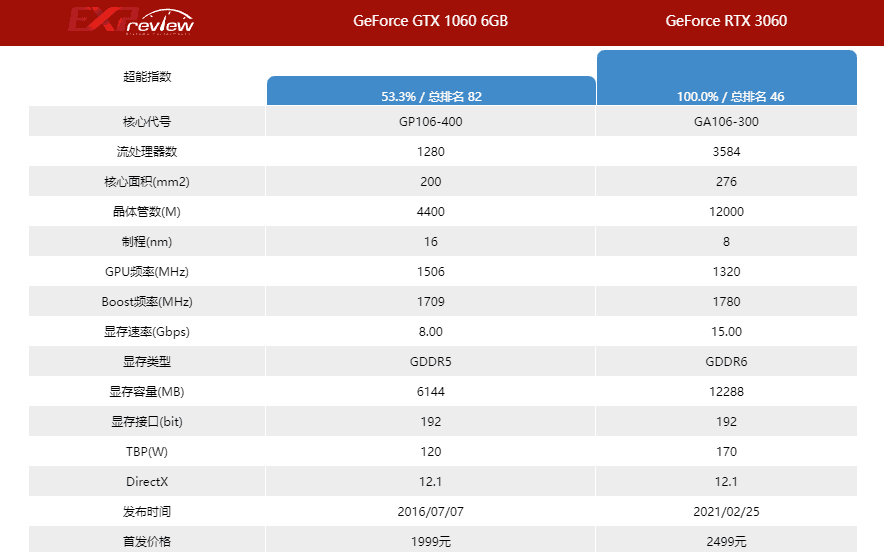Select the GeForce RTX 3060 column header
This screenshot has width=884, height=552.
pos(726,21)
